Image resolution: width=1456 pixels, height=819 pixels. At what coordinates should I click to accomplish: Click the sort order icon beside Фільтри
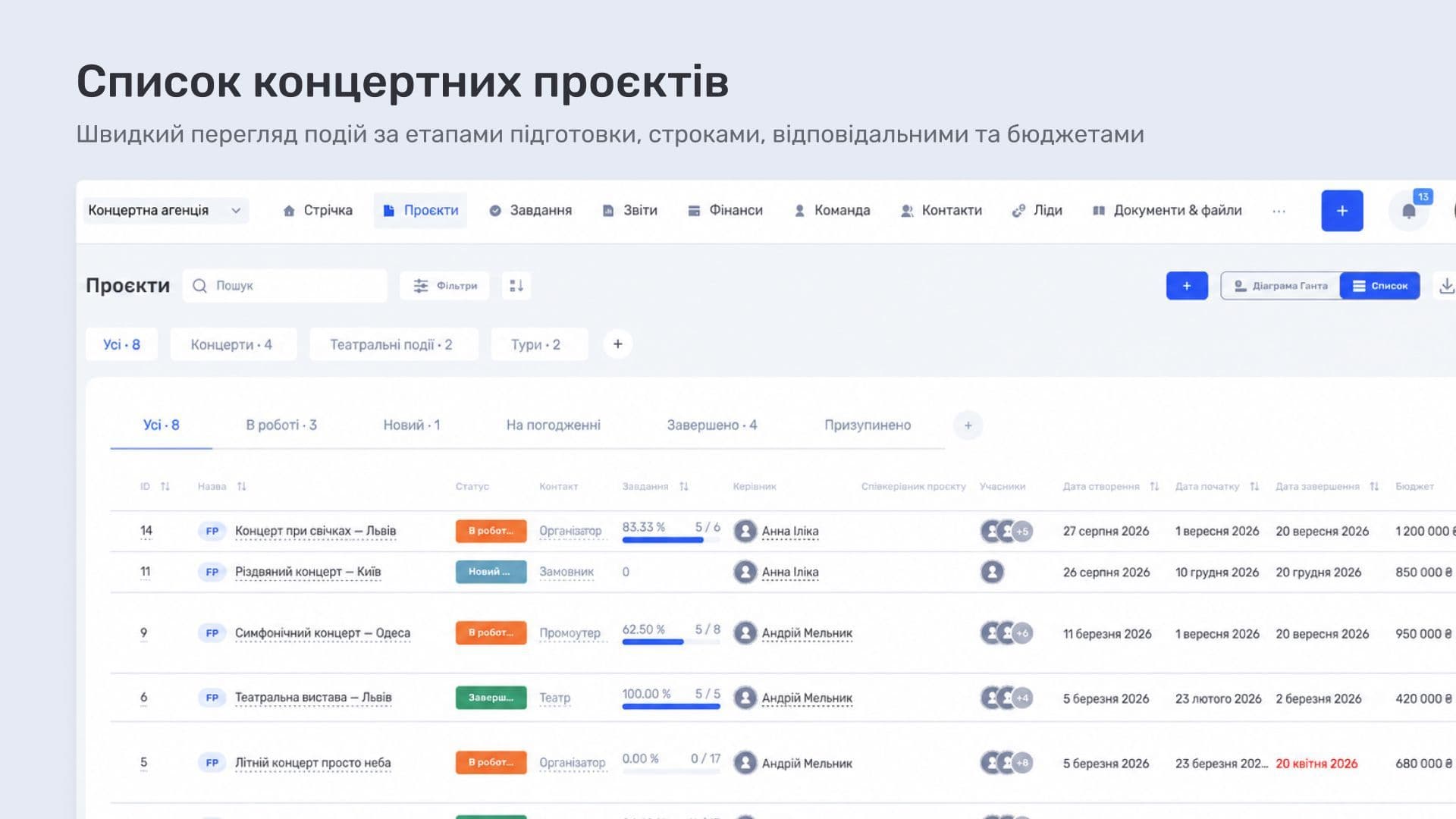(516, 286)
